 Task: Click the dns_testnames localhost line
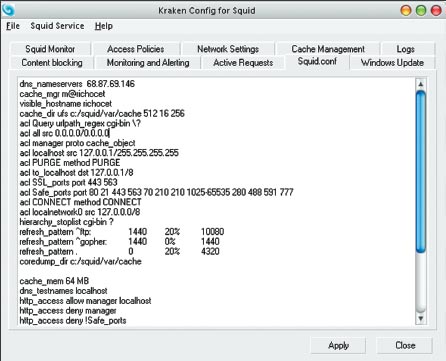pyautogui.click(x=63, y=291)
